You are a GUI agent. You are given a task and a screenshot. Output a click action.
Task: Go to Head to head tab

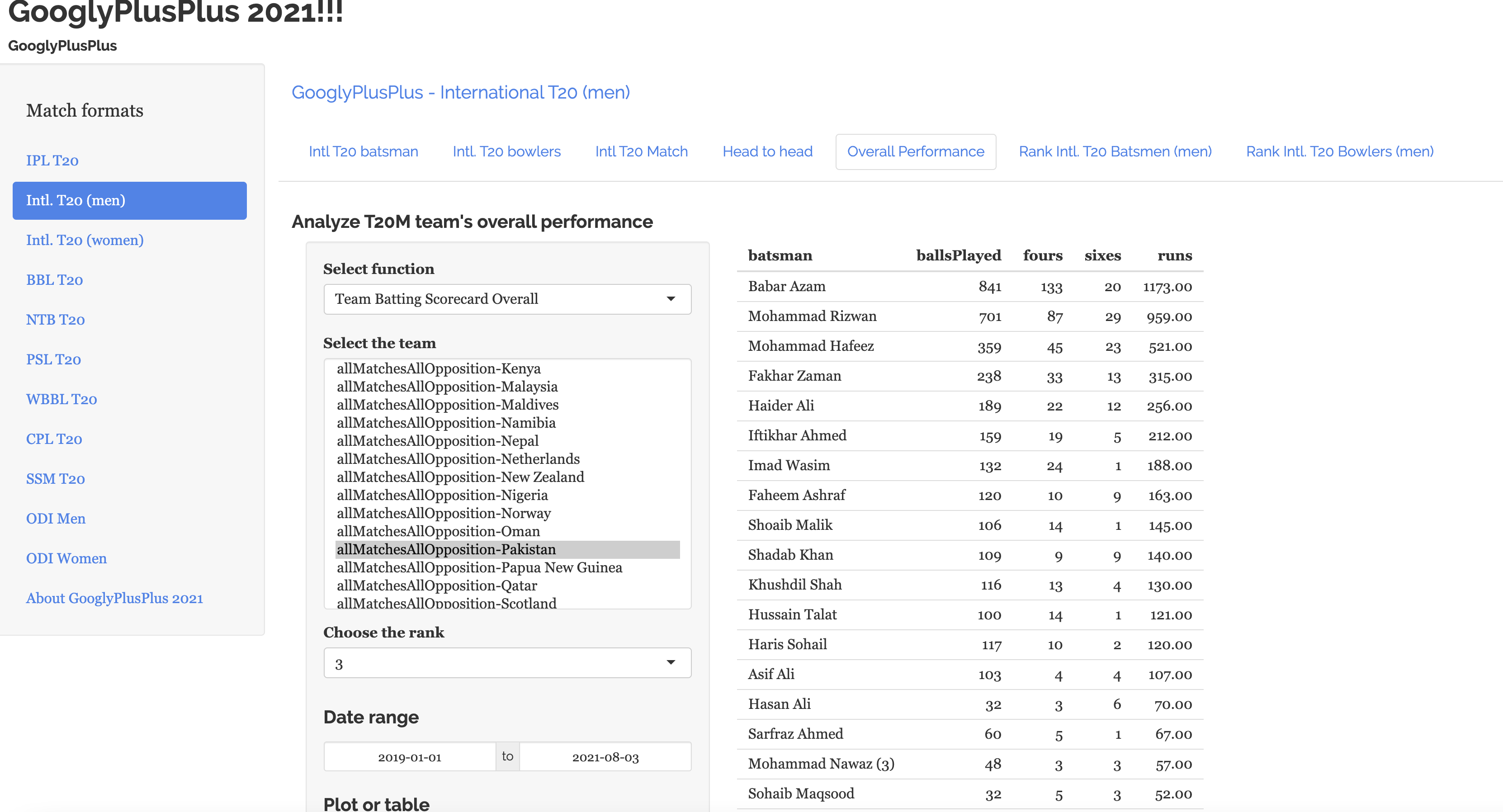(767, 151)
